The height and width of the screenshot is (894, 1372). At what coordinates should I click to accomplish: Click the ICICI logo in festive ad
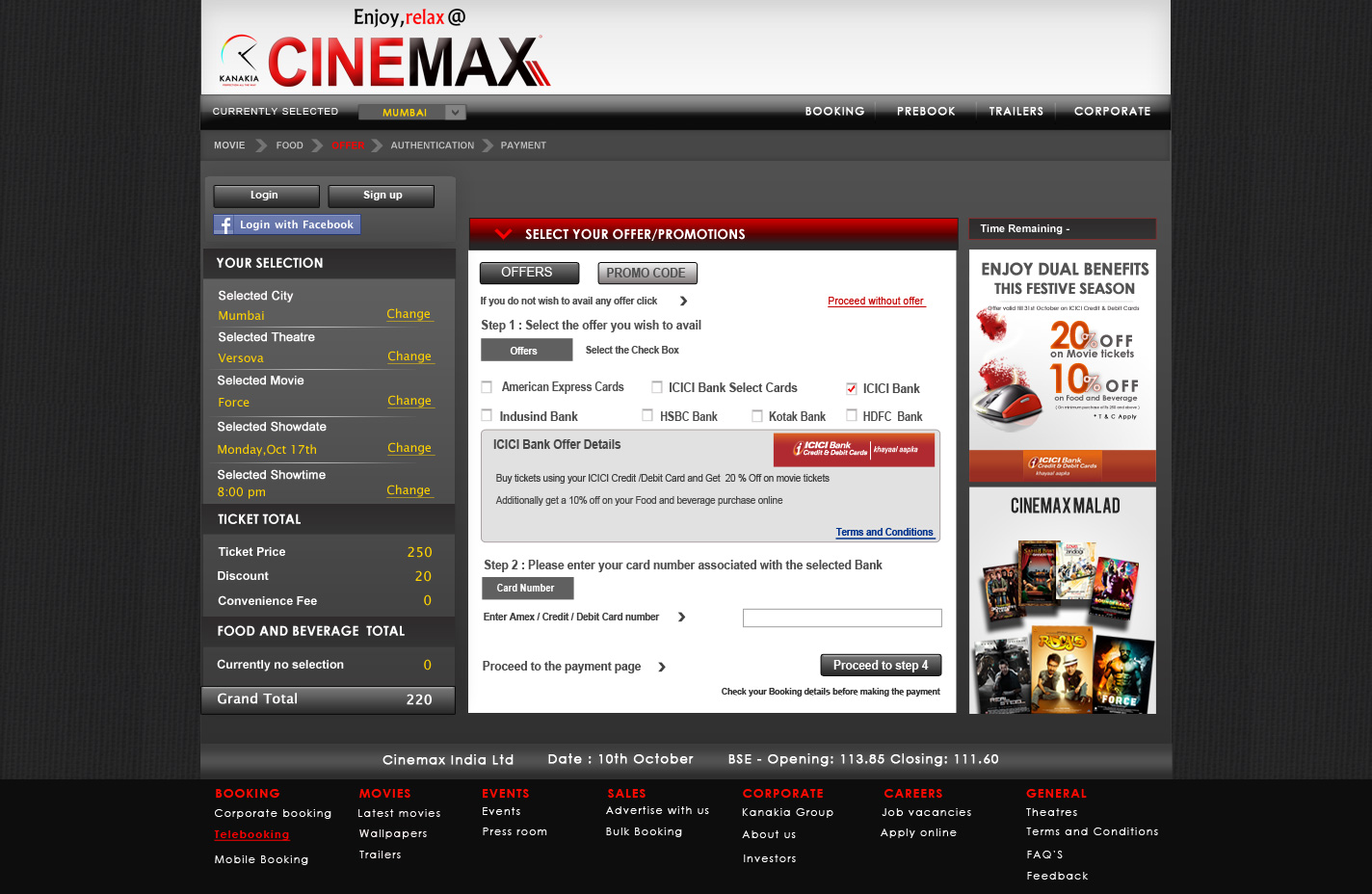(1062, 465)
